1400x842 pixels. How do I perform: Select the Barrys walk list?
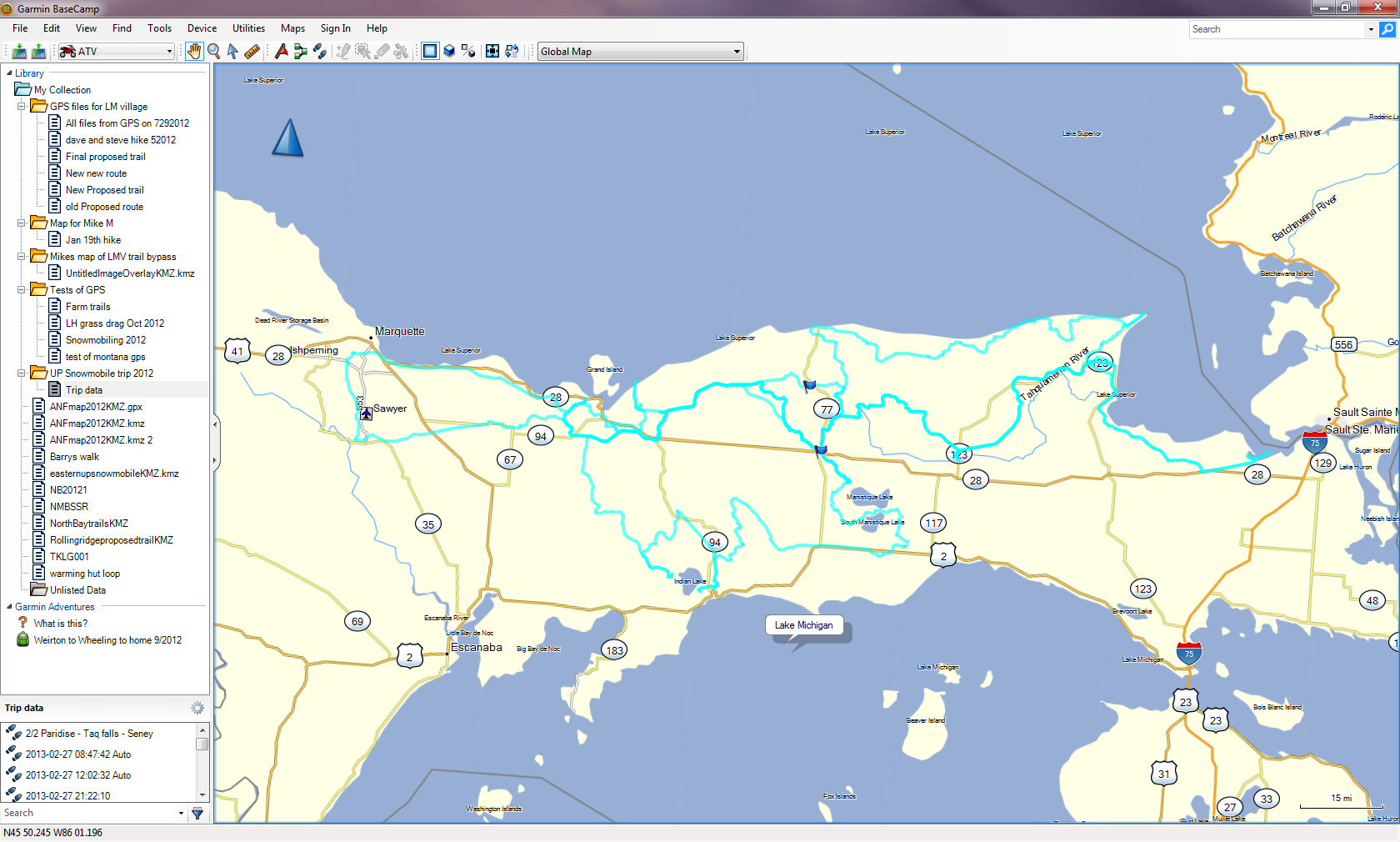pos(66,457)
